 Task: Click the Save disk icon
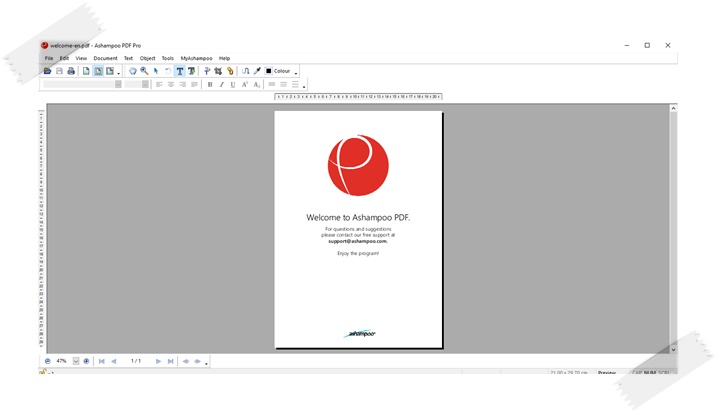tap(59, 71)
